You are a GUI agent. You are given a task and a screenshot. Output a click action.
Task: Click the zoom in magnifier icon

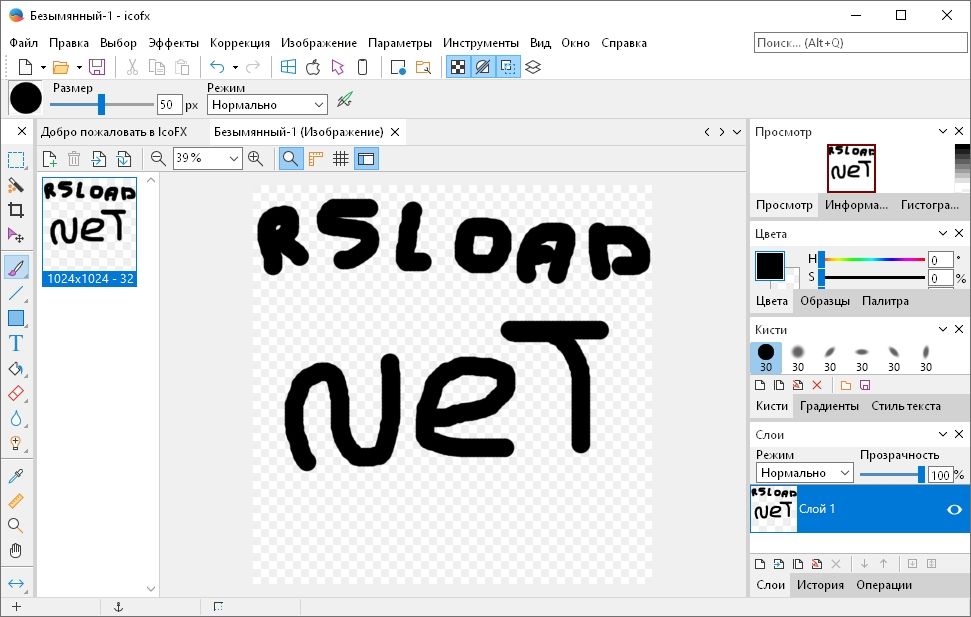[255, 159]
